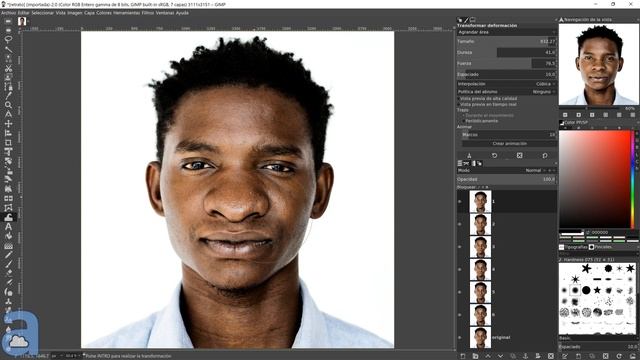The height and width of the screenshot is (360, 640).
Task: Select the Free Select lasso tool
Action: pos(8,40)
